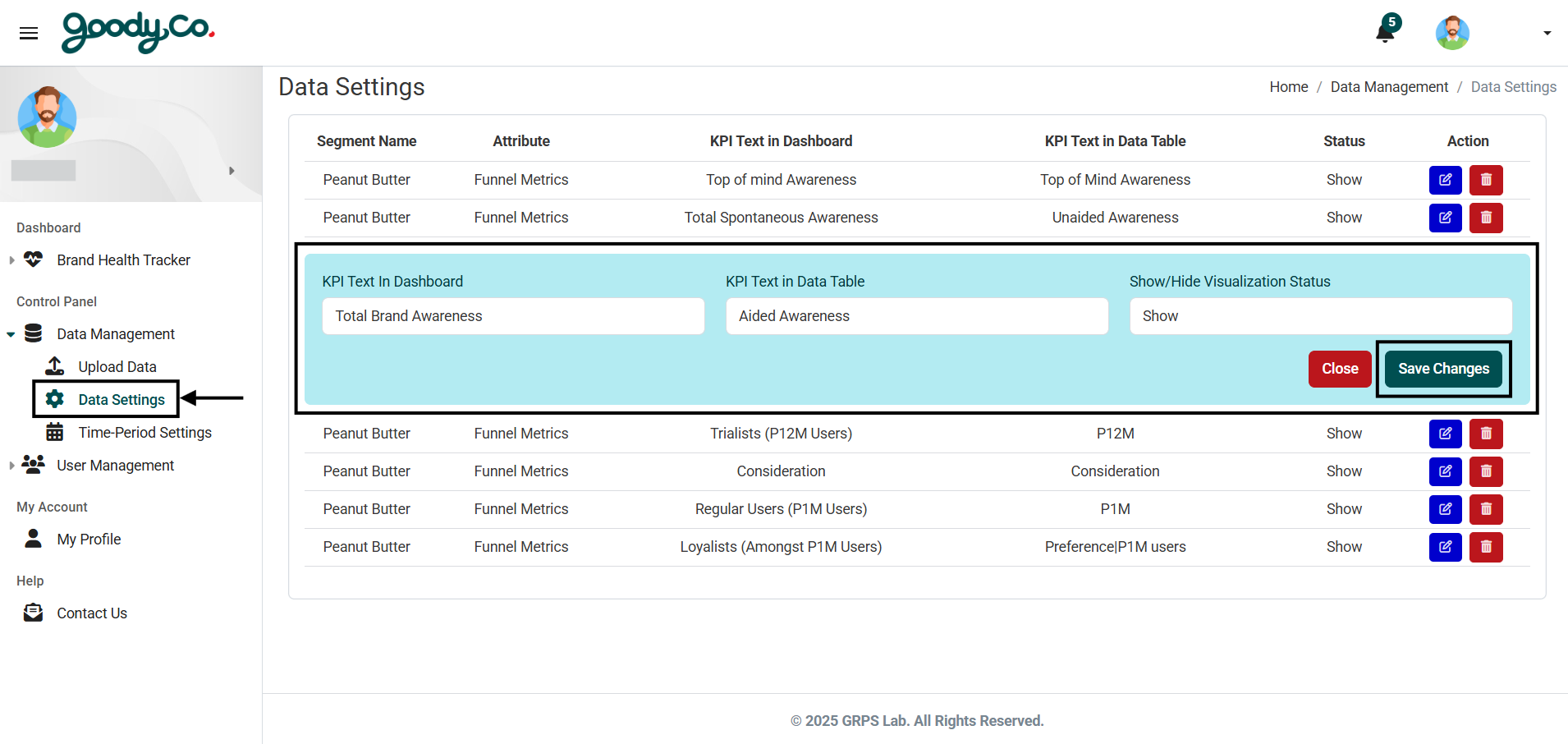Click the notification bell with 5 alerts
1568x744 pixels.
click(x=1384, y=31)
